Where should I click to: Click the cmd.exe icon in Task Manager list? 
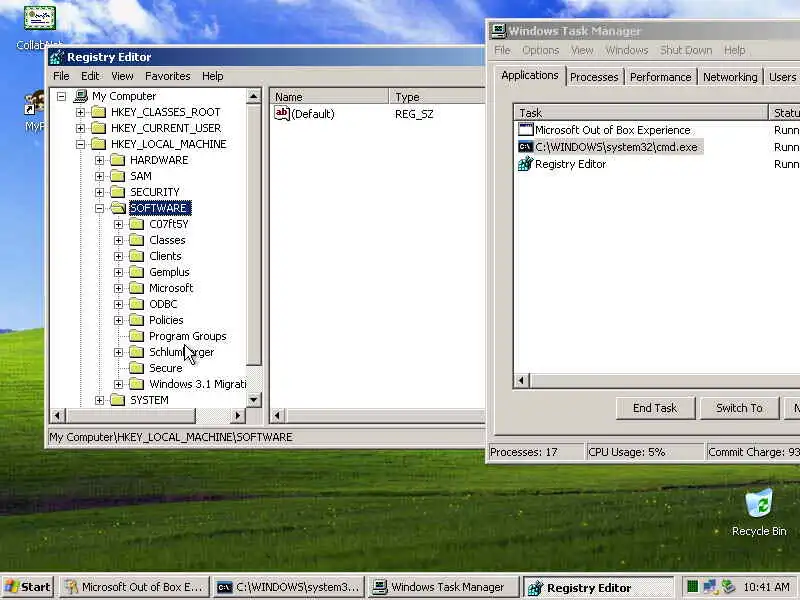pyautogui.click(x=526, y=147)
